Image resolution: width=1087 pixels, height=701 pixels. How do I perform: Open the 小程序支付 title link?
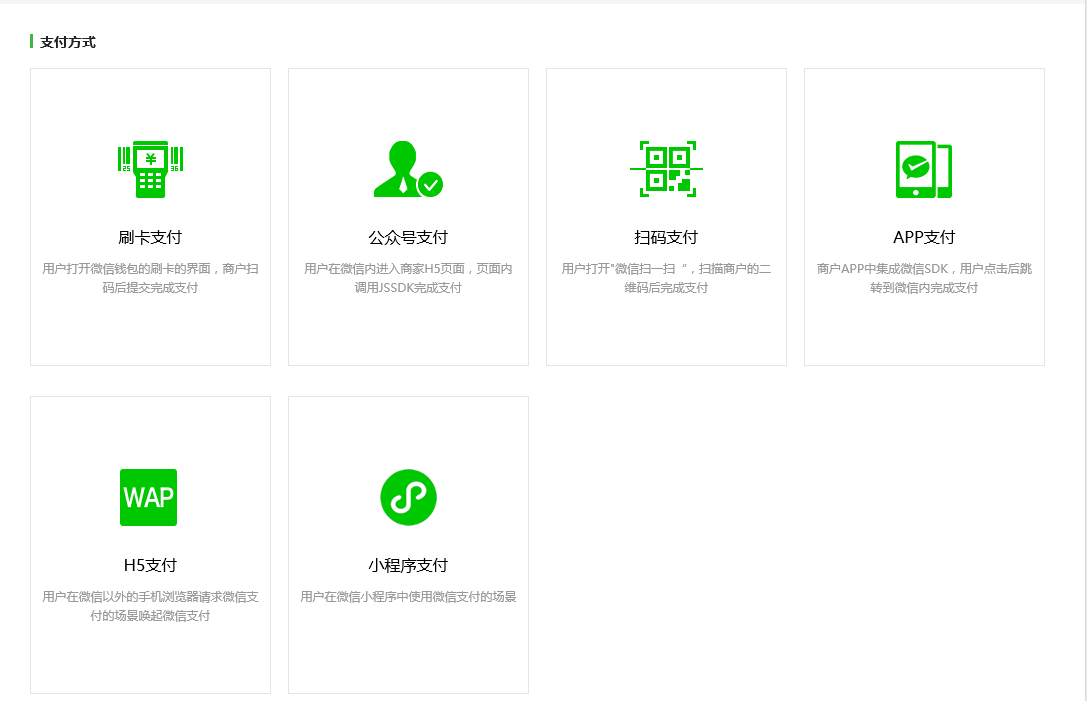pyautogui.click(x=408, y=565)
